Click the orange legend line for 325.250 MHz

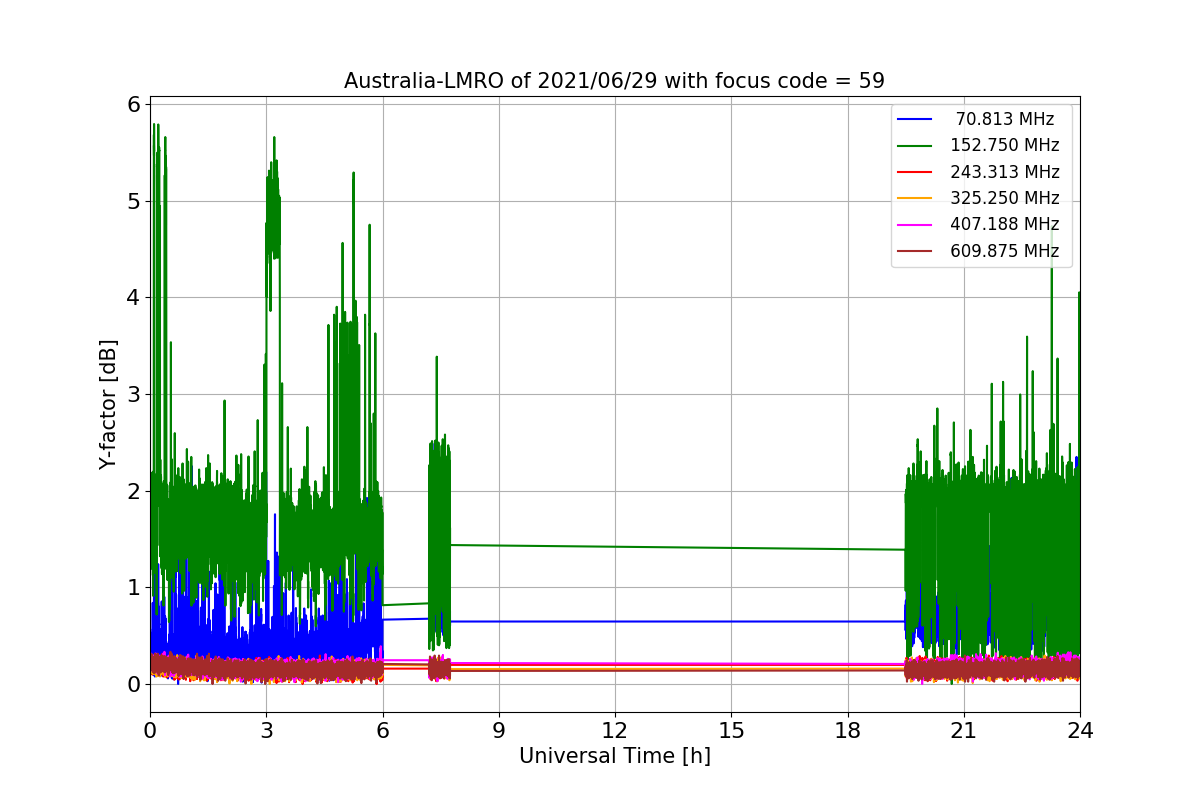coord(915,198)
